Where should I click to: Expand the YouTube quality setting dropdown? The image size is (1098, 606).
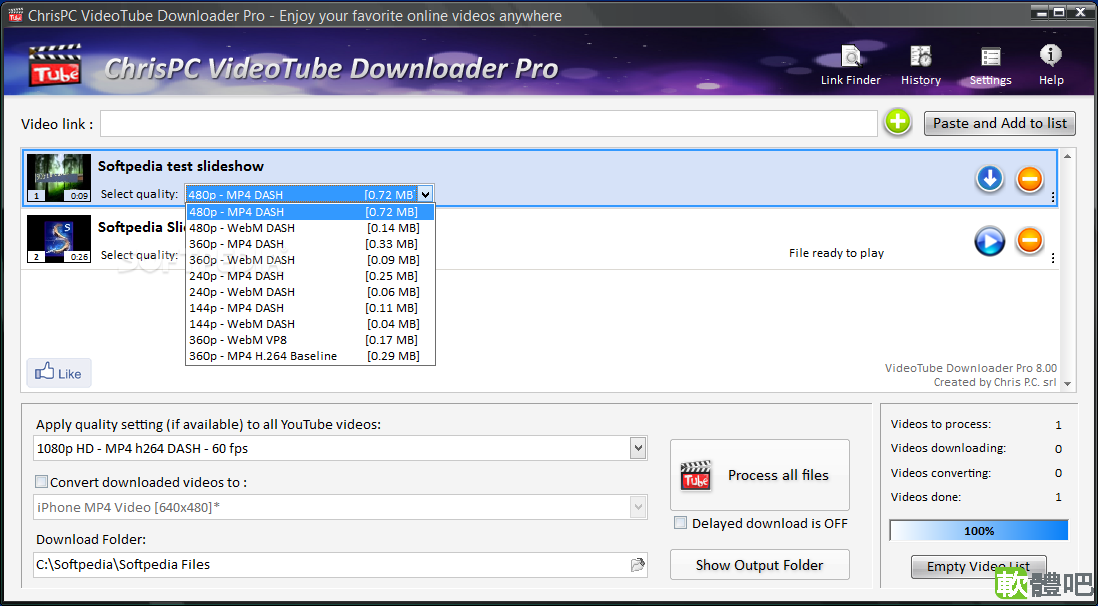637,448
